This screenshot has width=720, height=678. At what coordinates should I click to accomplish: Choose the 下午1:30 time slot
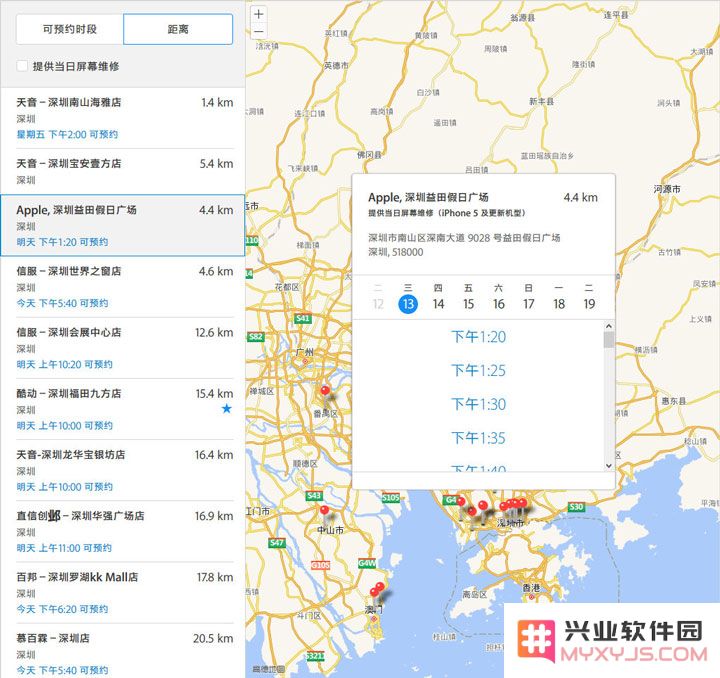(478, 404)
